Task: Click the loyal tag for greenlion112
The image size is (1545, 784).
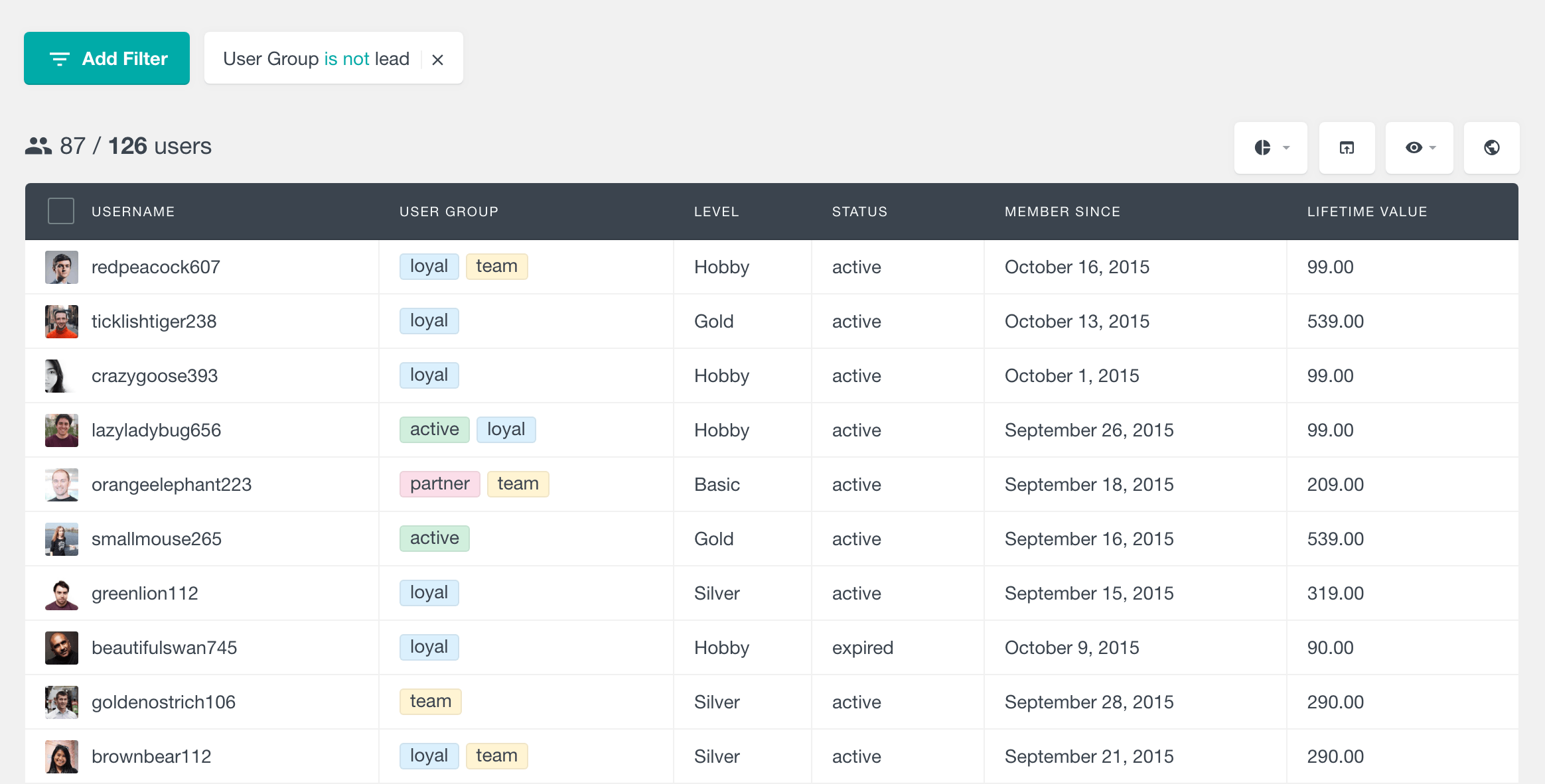Action: coord(429,593)
